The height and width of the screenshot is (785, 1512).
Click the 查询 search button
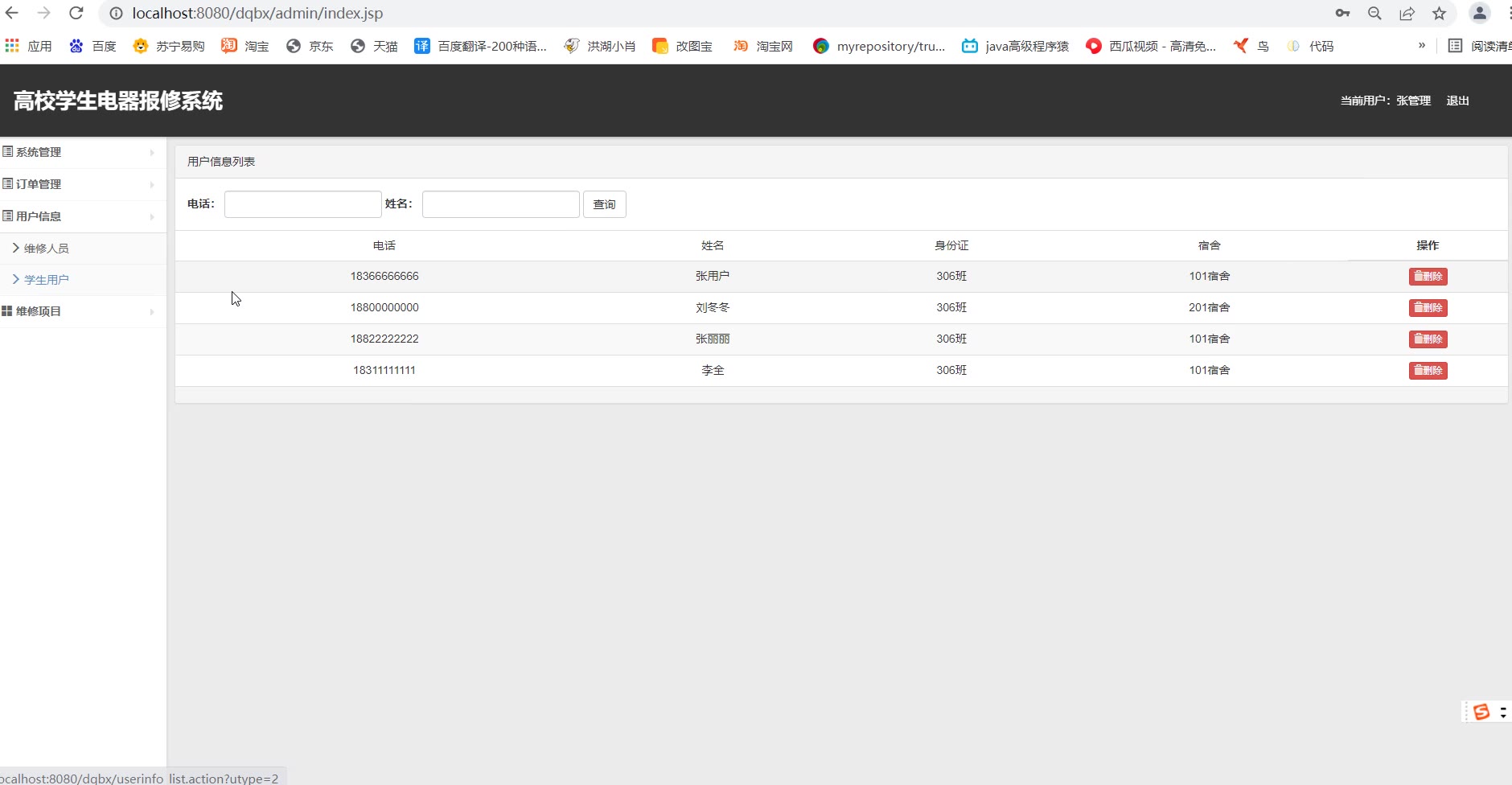(605, 204)
